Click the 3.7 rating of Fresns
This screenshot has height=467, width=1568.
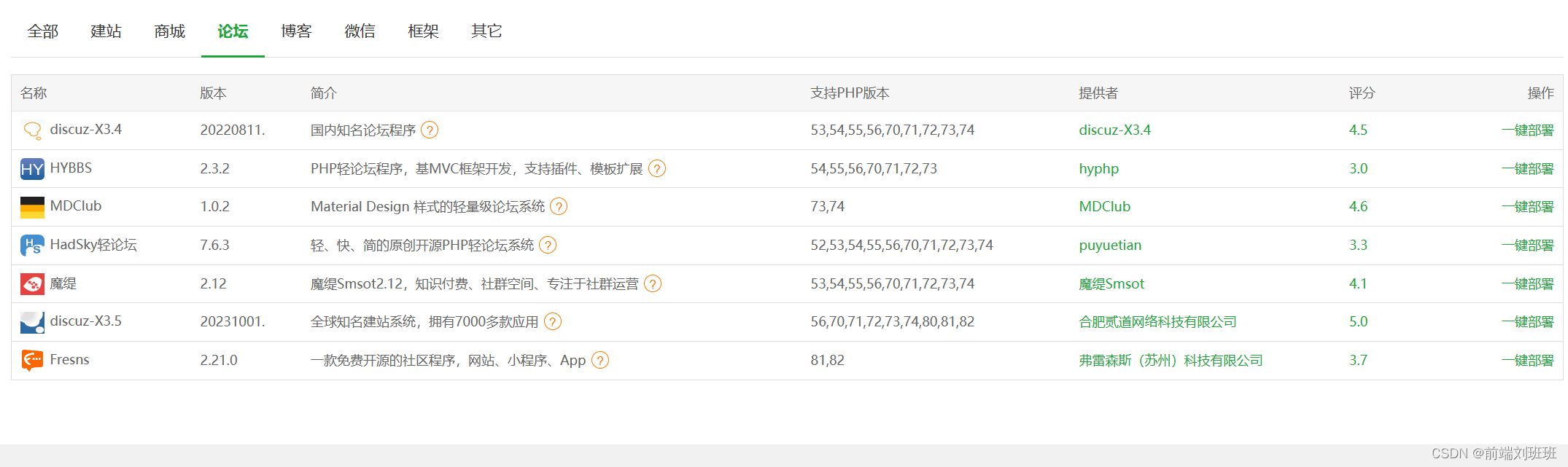coord(1358,360)
